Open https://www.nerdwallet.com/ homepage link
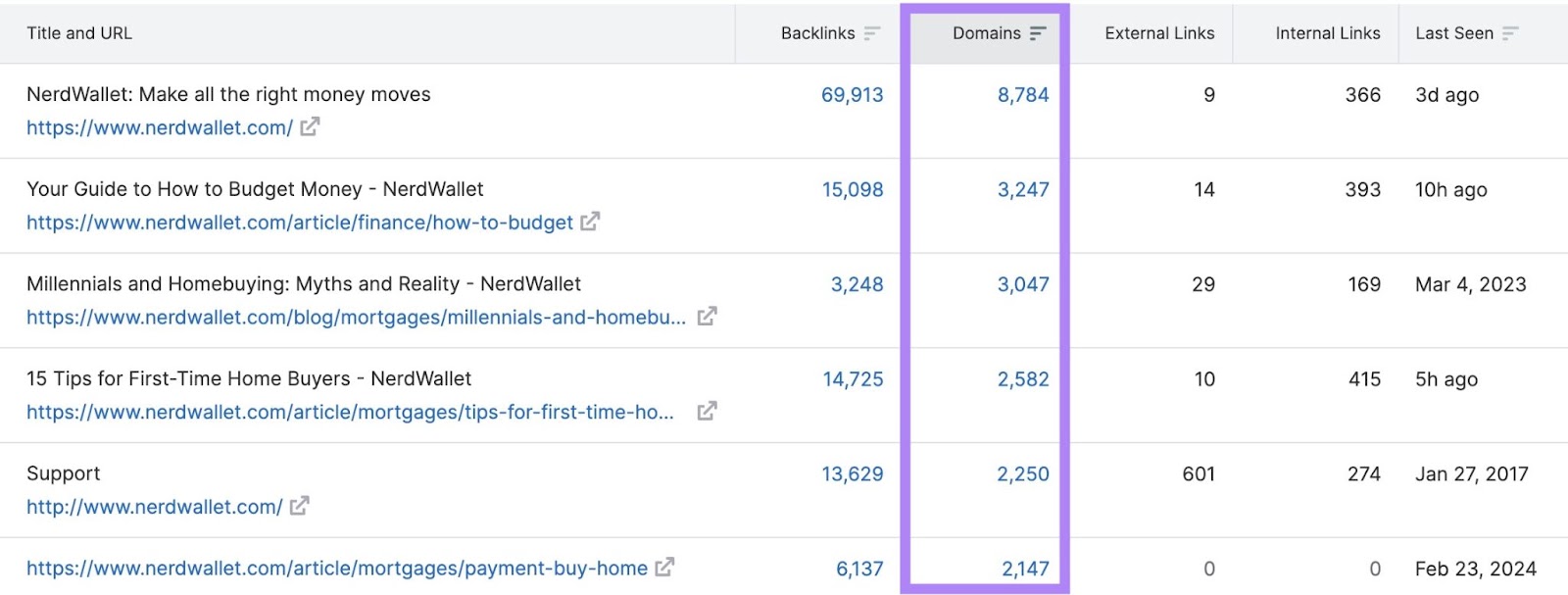Screen dimensions: 1568x595 tap(159, 127)
